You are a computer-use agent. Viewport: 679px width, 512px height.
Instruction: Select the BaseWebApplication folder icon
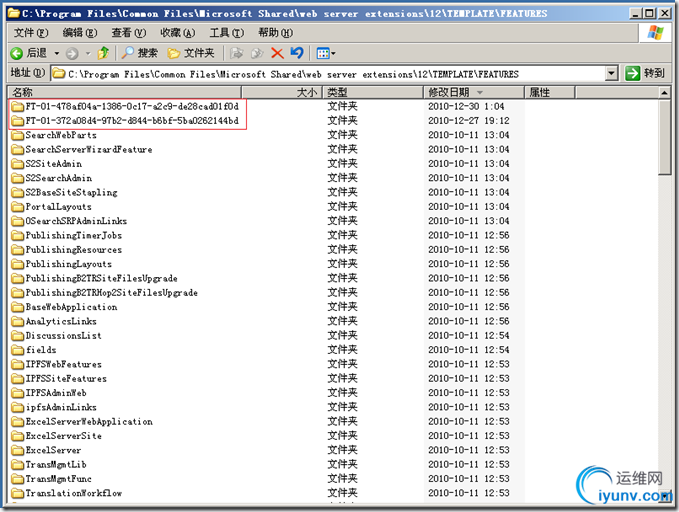tap(18, 307)
